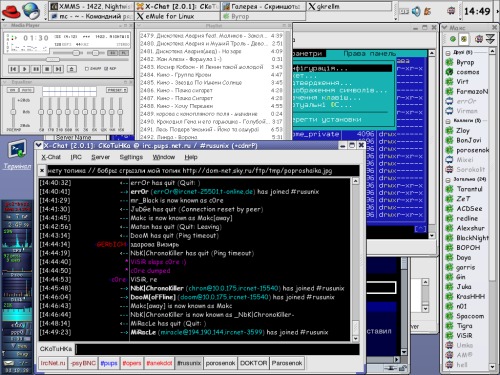Click the XMMS eject/open file button
This screenshot has width=500, height=375.
coord(72,69)
